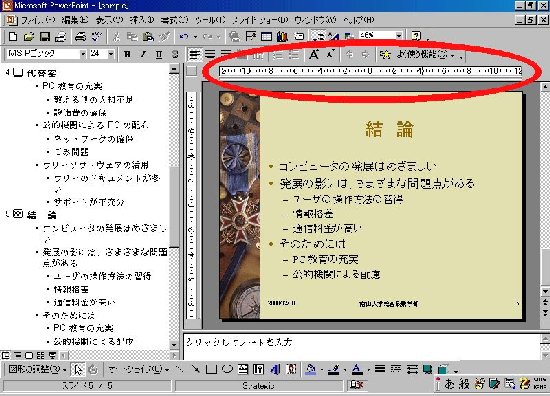Click the IME あ input mode indicator

[449, 384]
